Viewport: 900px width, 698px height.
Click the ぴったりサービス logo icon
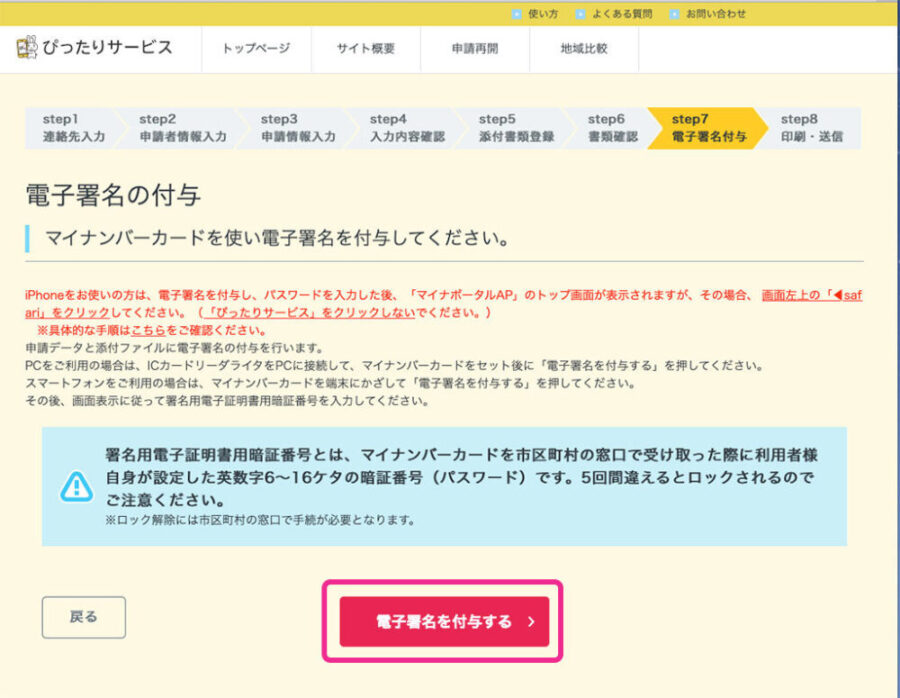tap(26, 47)
